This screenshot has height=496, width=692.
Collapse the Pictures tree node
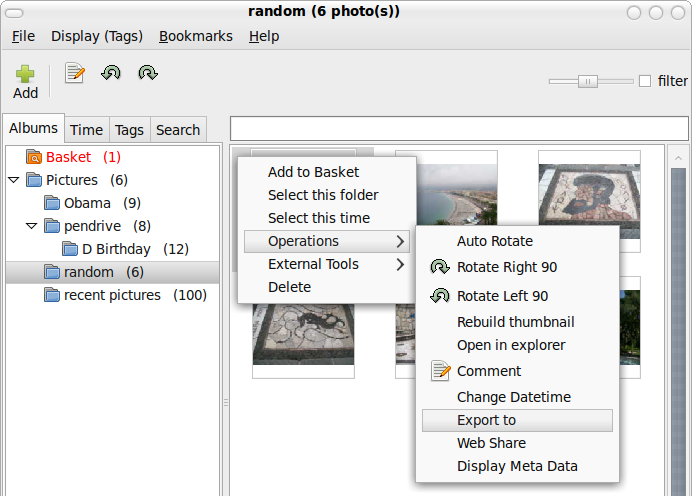(x=13, y=180)
